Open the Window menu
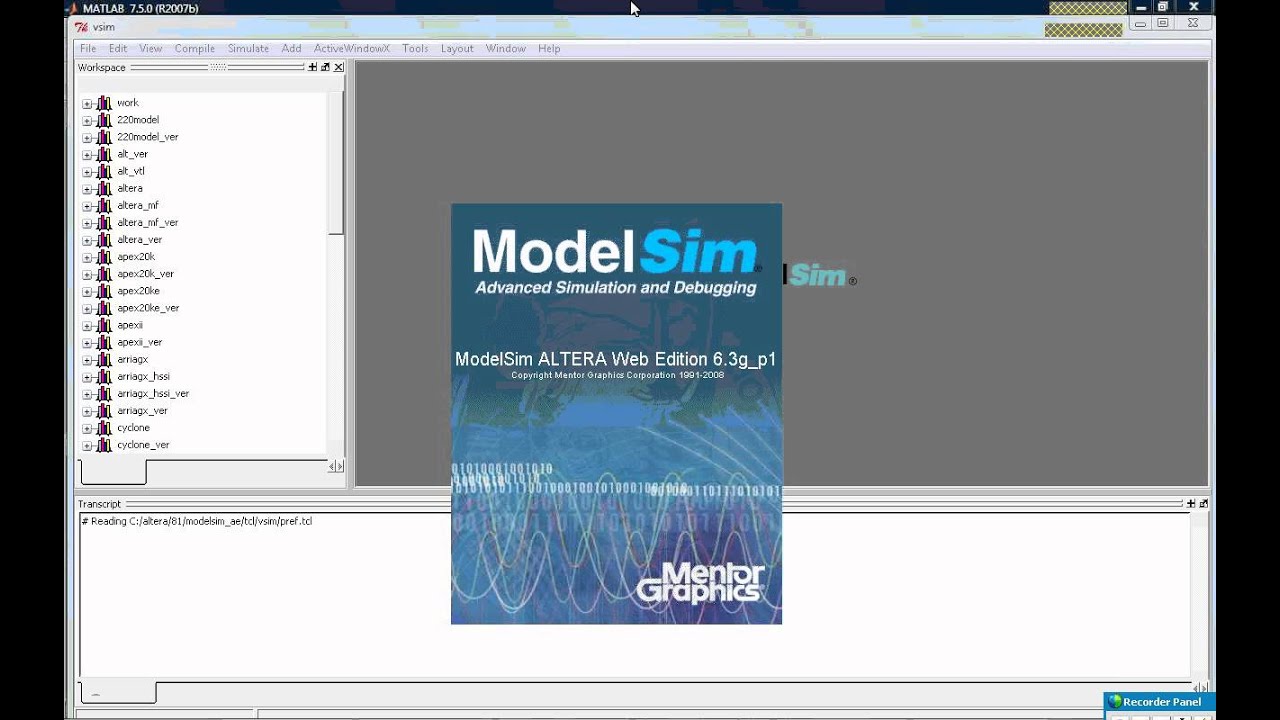Image resolution: width=1280 pixels, height=720 pixels. pos(506,48)
